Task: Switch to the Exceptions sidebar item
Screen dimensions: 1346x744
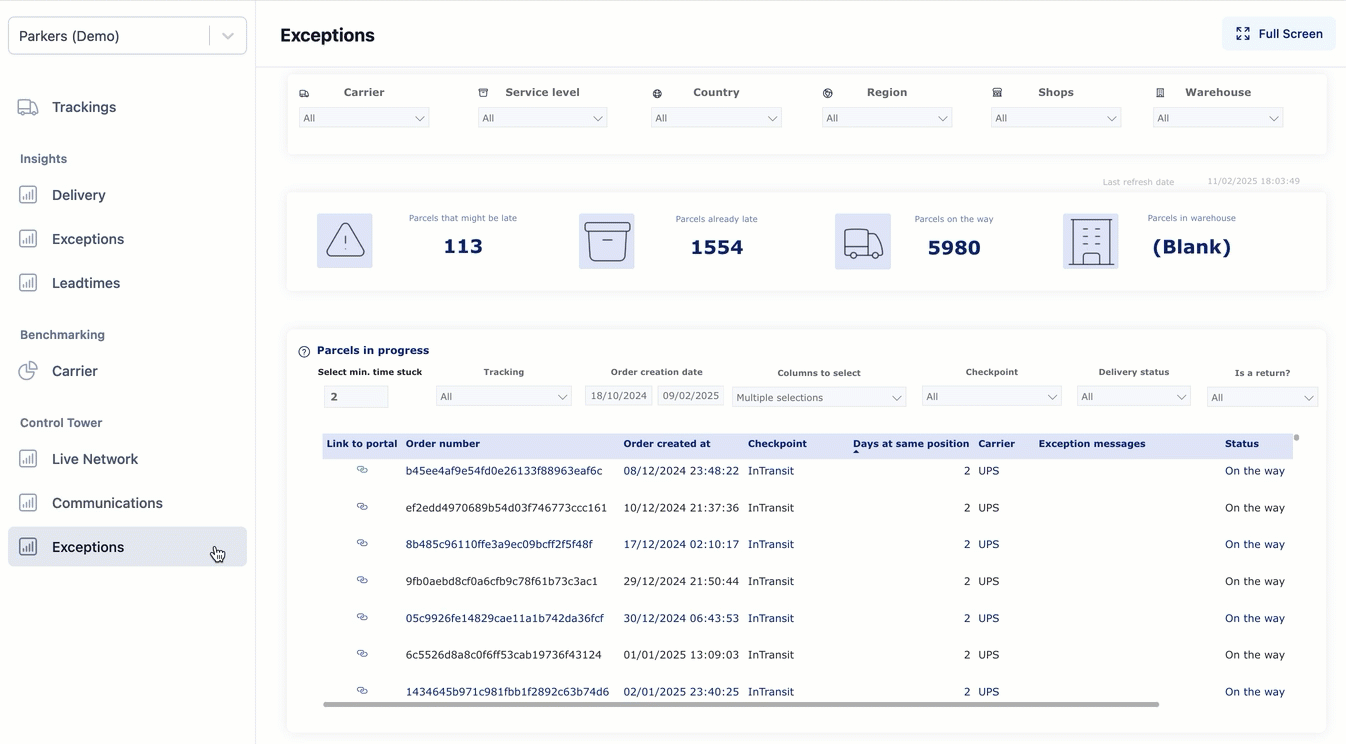Action: 88,547
